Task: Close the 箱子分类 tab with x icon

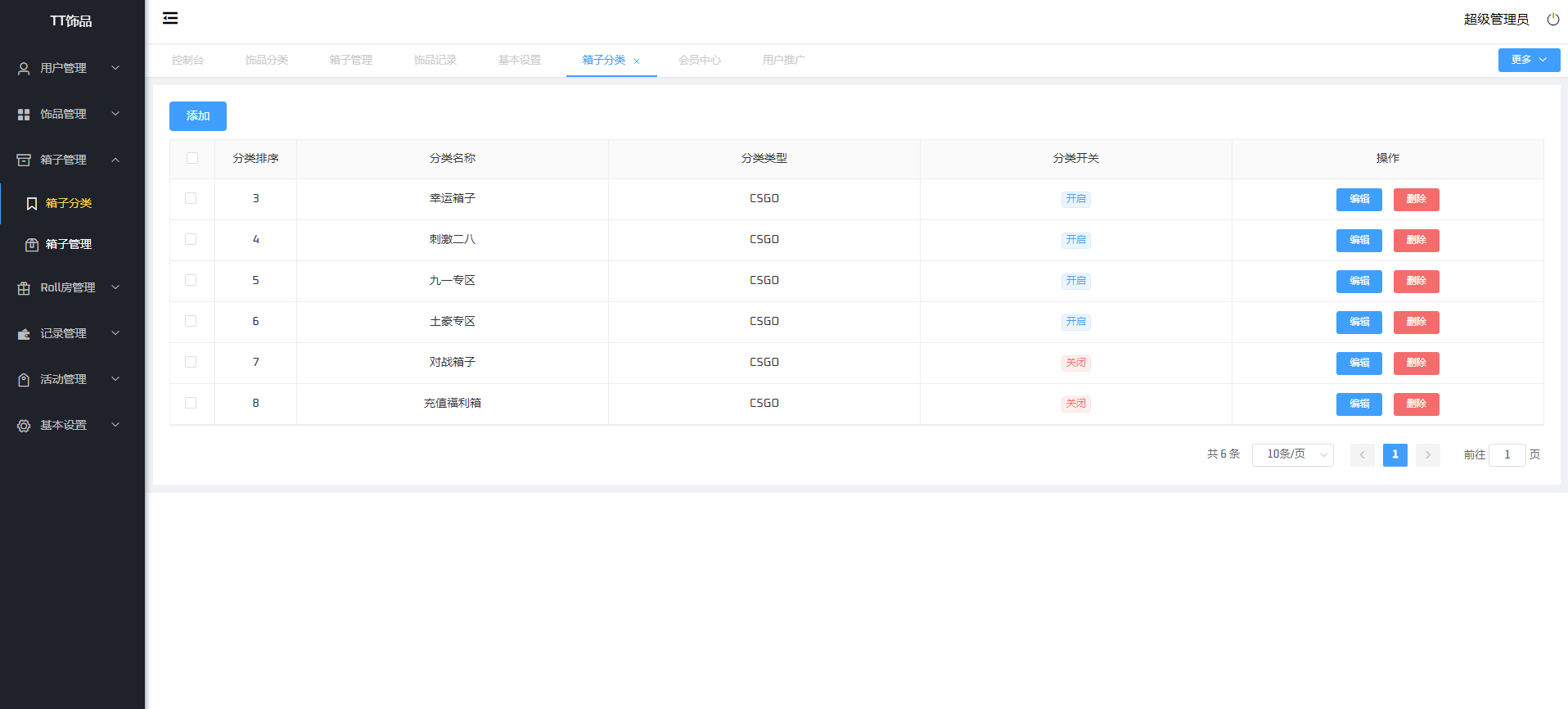Action: coord(637,61)
